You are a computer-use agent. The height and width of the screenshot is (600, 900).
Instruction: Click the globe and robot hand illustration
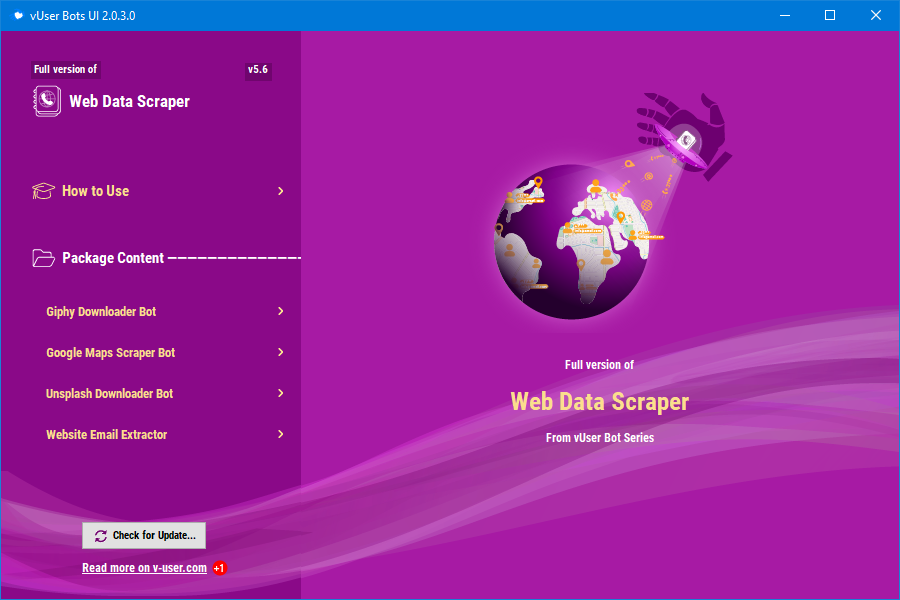tap(613, 205)
